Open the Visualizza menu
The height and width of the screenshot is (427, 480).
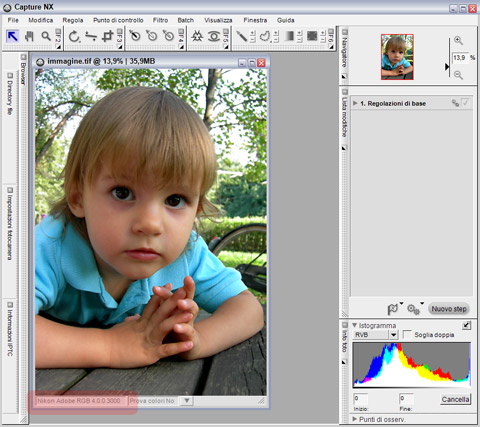(218, 20)
